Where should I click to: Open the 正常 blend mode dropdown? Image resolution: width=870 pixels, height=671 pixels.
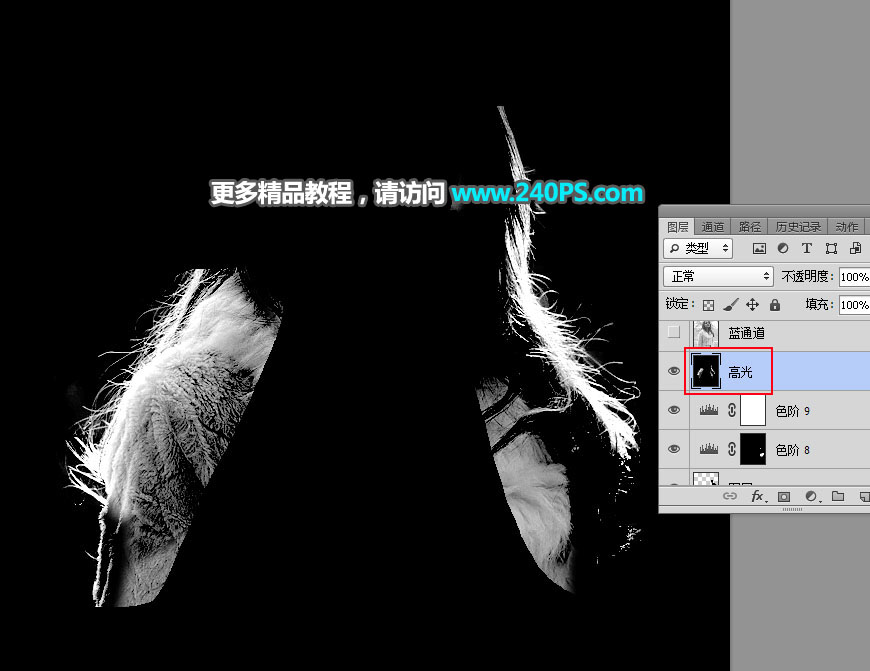pos(718,276)
